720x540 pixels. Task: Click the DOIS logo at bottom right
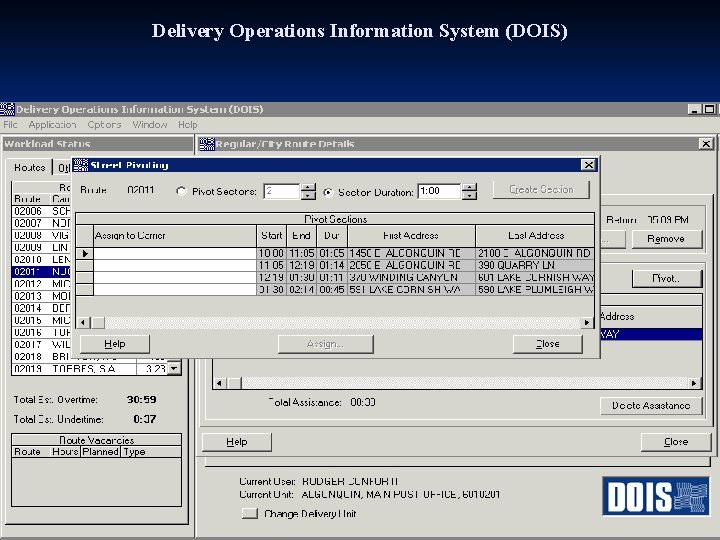tap(656, 496)
